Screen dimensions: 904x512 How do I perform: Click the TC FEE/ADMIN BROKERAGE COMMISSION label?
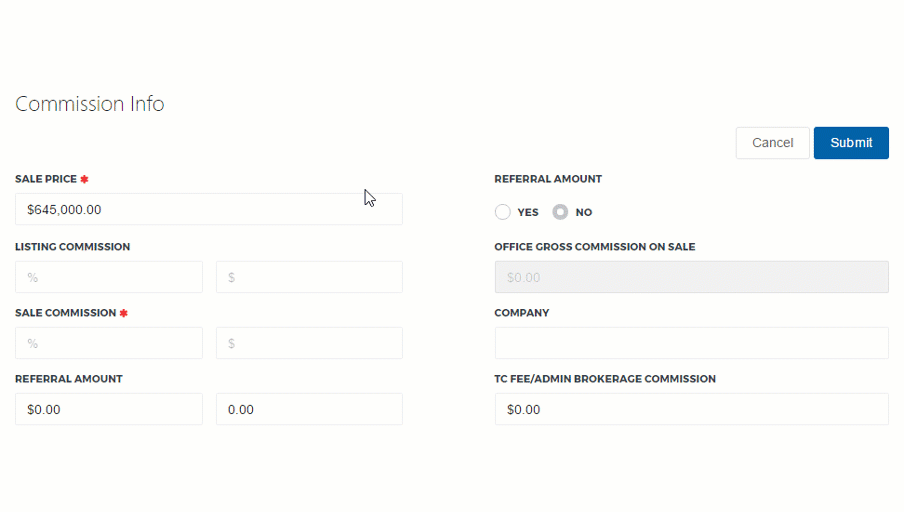point(605,379)
